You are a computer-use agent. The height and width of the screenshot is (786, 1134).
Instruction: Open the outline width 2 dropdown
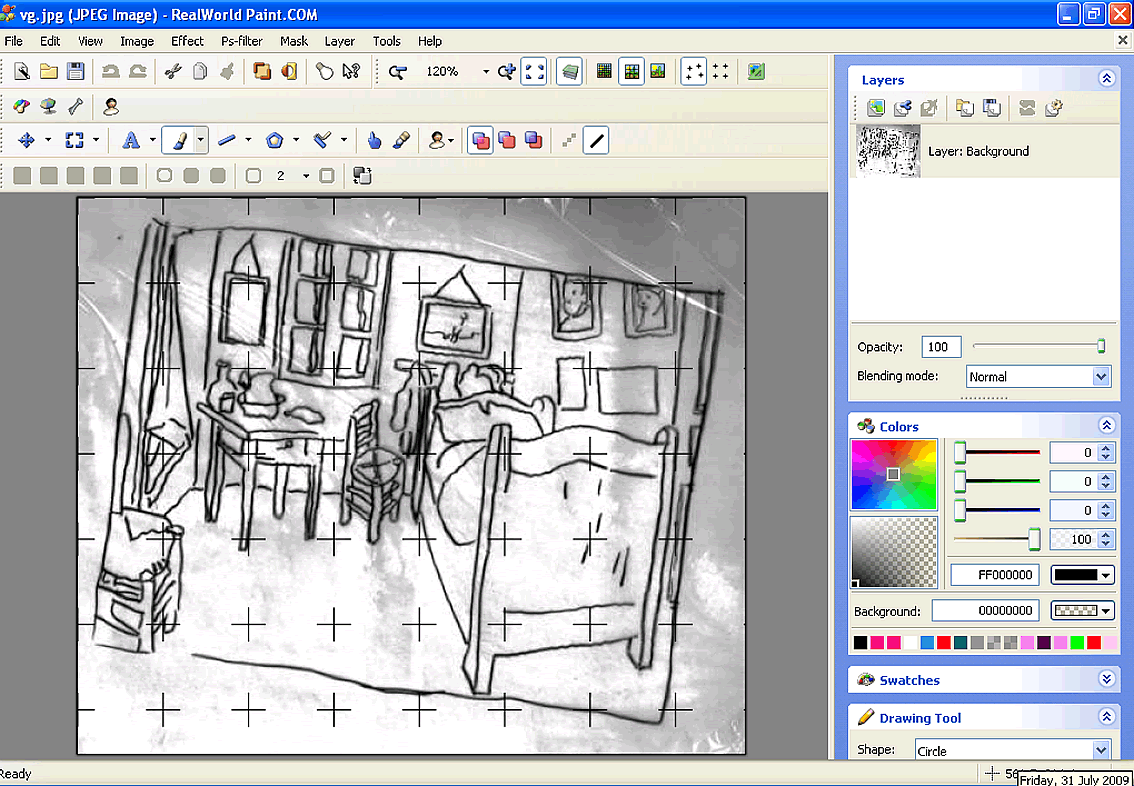click(306, 176)
